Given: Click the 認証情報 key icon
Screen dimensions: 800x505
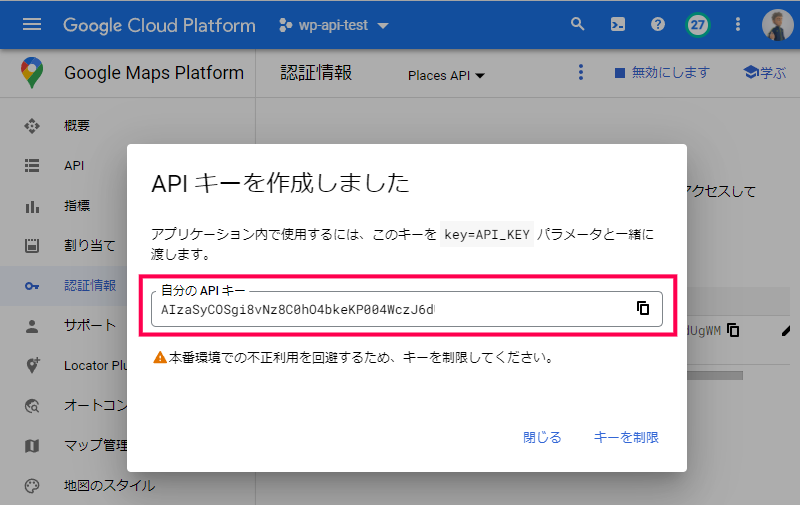Looking at the screenshot, I should tap(32, 286).
